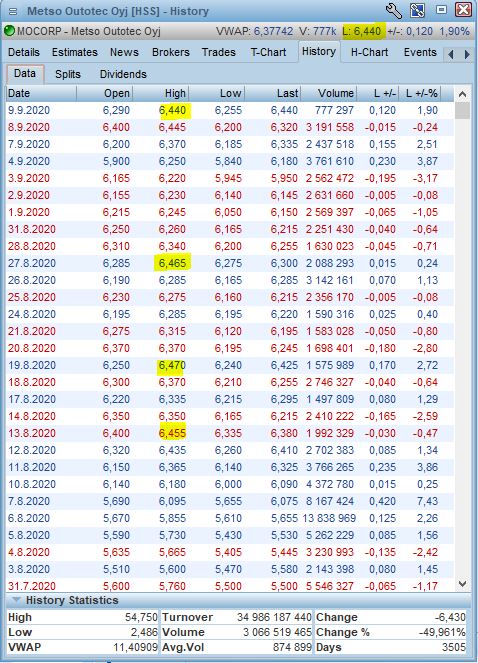478x663 pixels.
Task: Click the table scrollbar down arrow
Action: click(x=462, y=584)
